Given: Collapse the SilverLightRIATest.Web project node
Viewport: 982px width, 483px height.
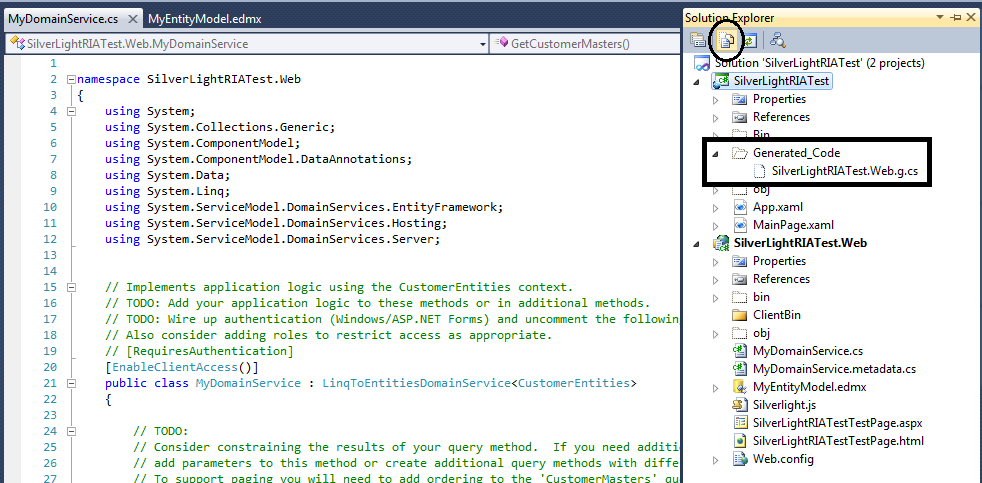Looking at the screenshot, I should [x=698, y=244].
